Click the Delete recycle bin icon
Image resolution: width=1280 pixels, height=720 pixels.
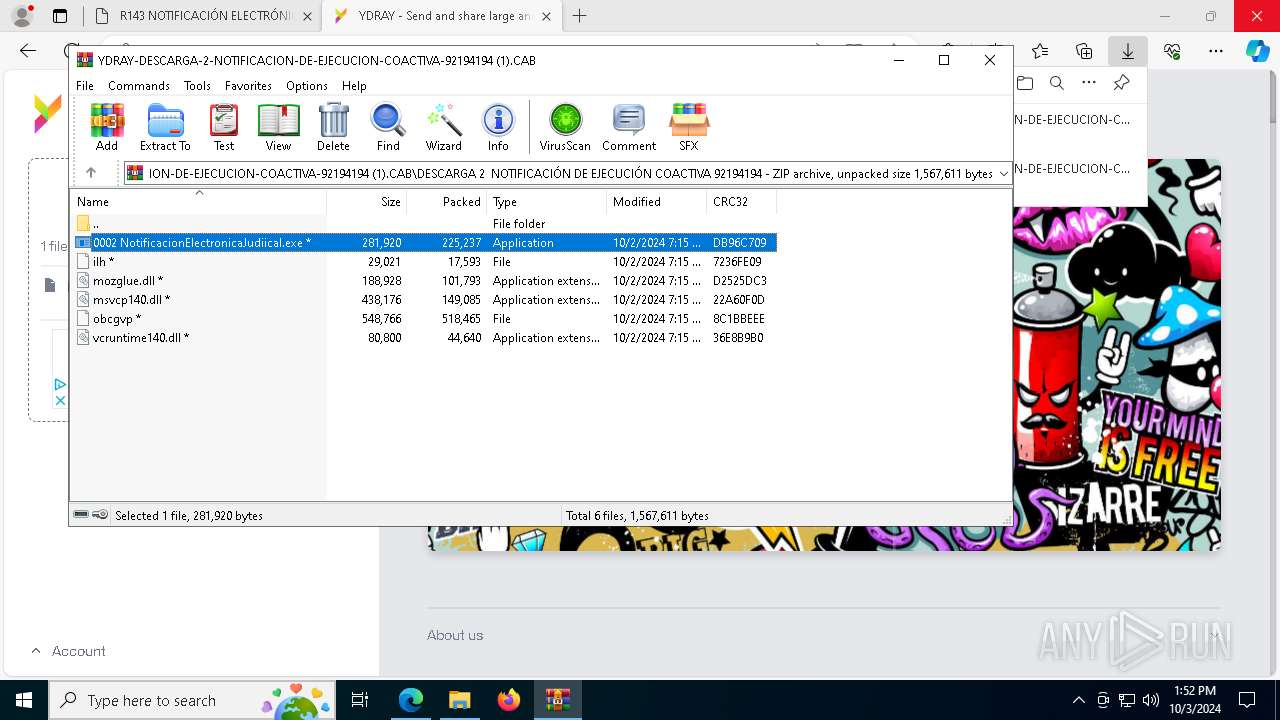pyautogui.click(x=333, y=127)
